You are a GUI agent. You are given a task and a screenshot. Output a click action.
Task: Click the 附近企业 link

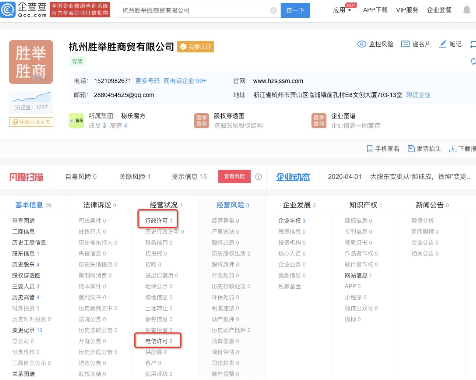point(418,95)
